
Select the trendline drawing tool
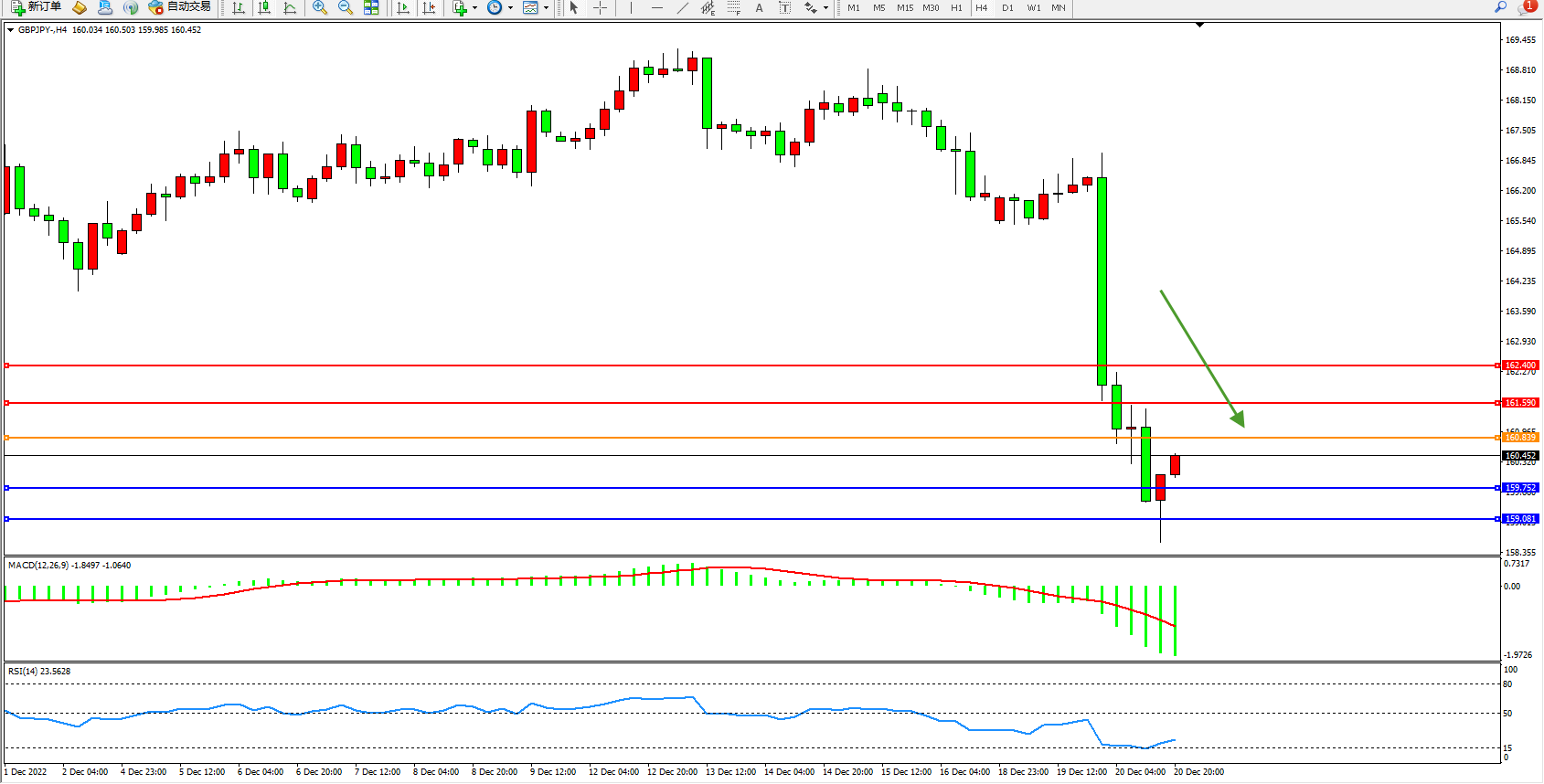point(682,7)
